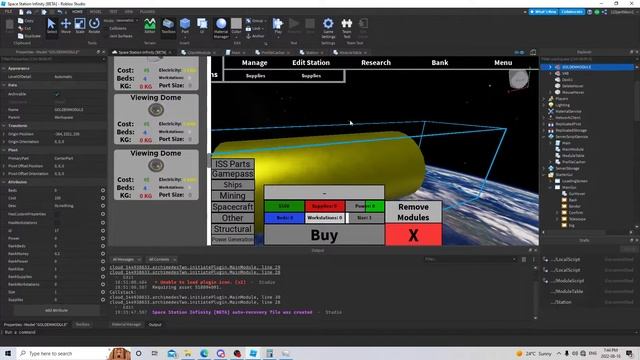Click the red X button

pos(413,235)
